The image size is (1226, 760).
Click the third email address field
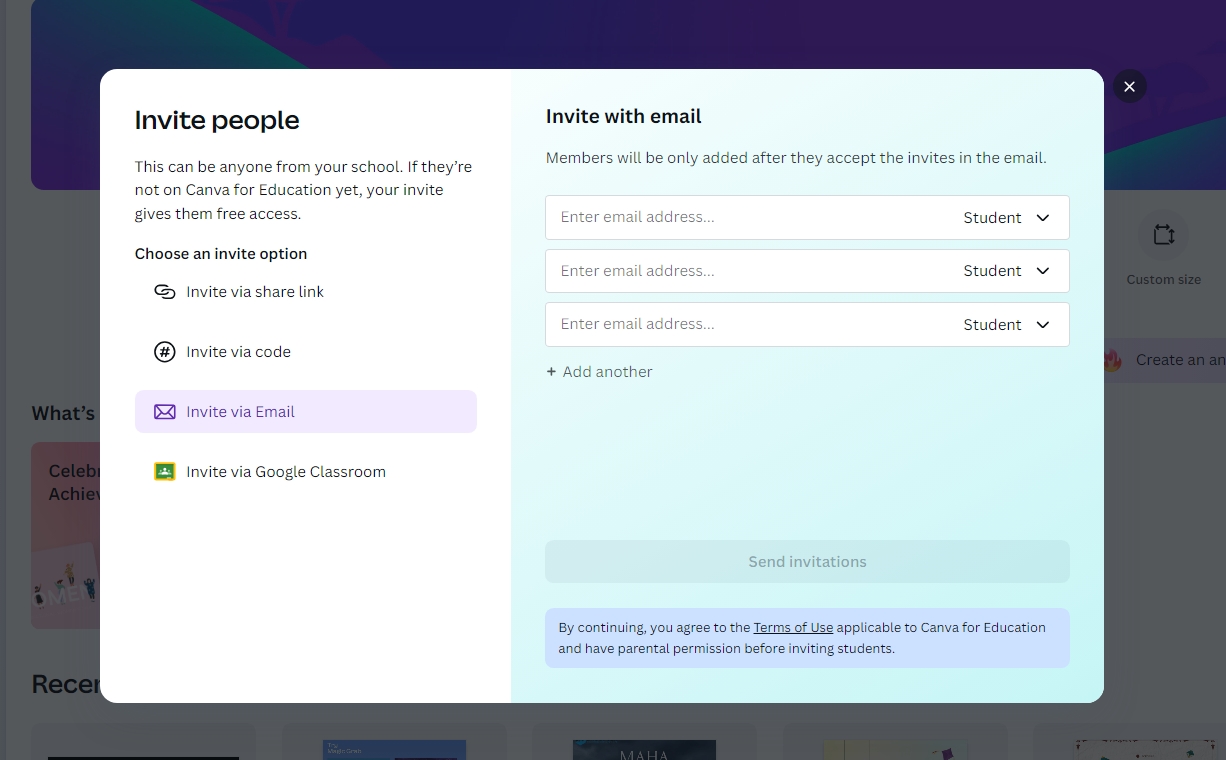(750, 325)
